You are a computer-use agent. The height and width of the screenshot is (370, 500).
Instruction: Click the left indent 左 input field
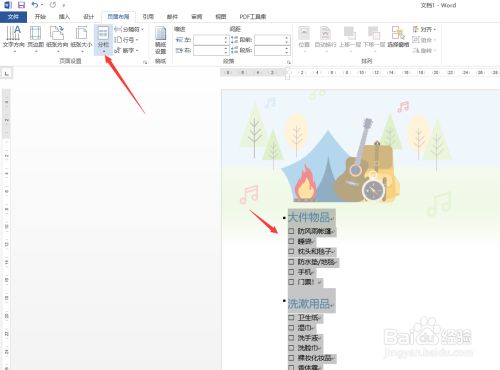(x=211, y=40)
